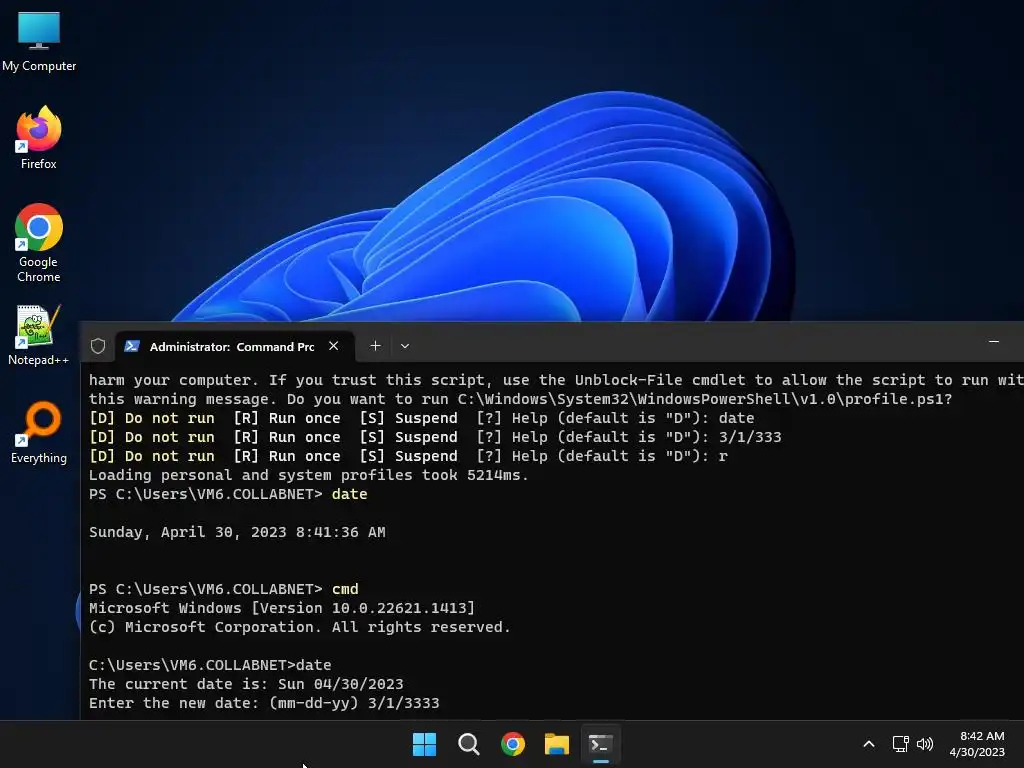The image size is (1024, 768).
Task: Open the clock showing 8:42 AM
Action: click(977, 744)
